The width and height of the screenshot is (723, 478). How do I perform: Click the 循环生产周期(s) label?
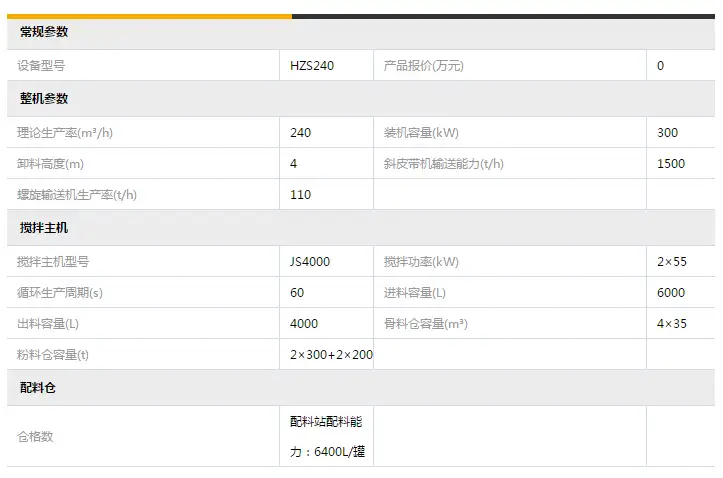(61, 293)
